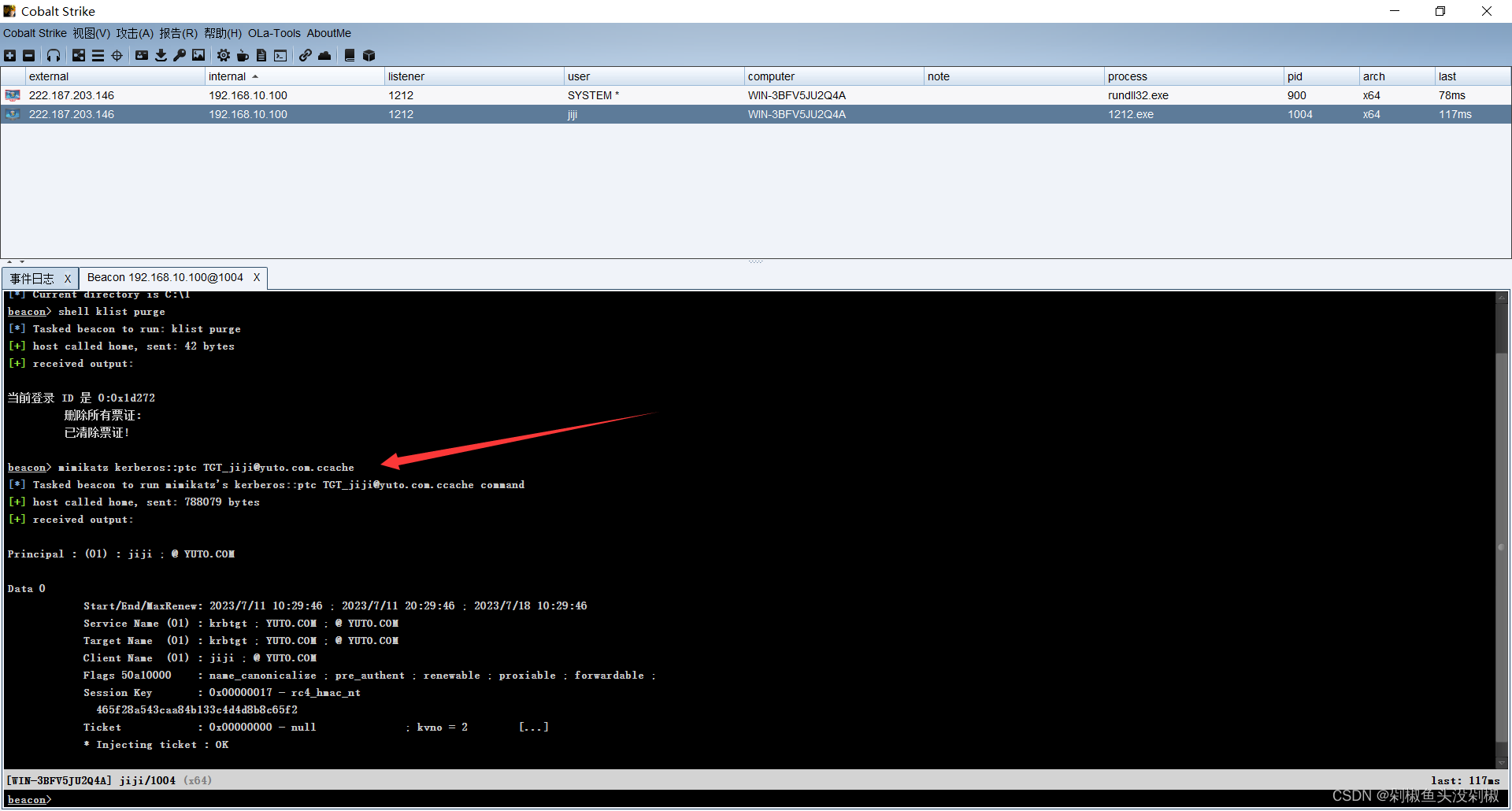This screenshot has height=811, width=1512.
Task: Click the cube about icon
Action: coord(369,55)
